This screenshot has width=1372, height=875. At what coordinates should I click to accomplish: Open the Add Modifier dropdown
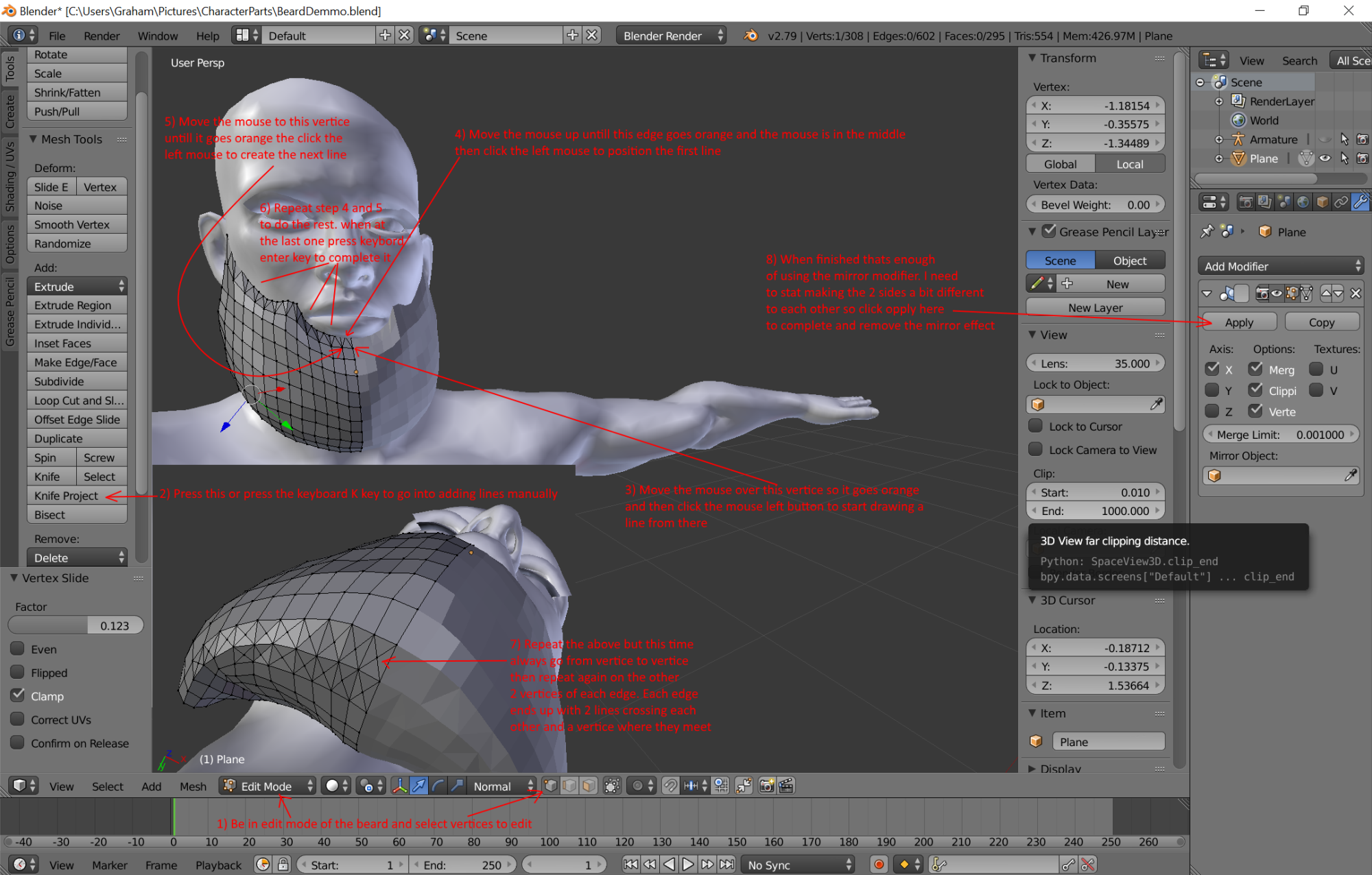[1281, 266]
